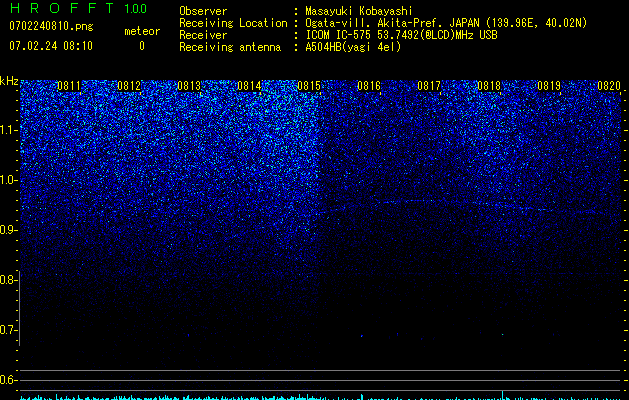
Task: Click the Receiver label
Action: coord(203,35)
